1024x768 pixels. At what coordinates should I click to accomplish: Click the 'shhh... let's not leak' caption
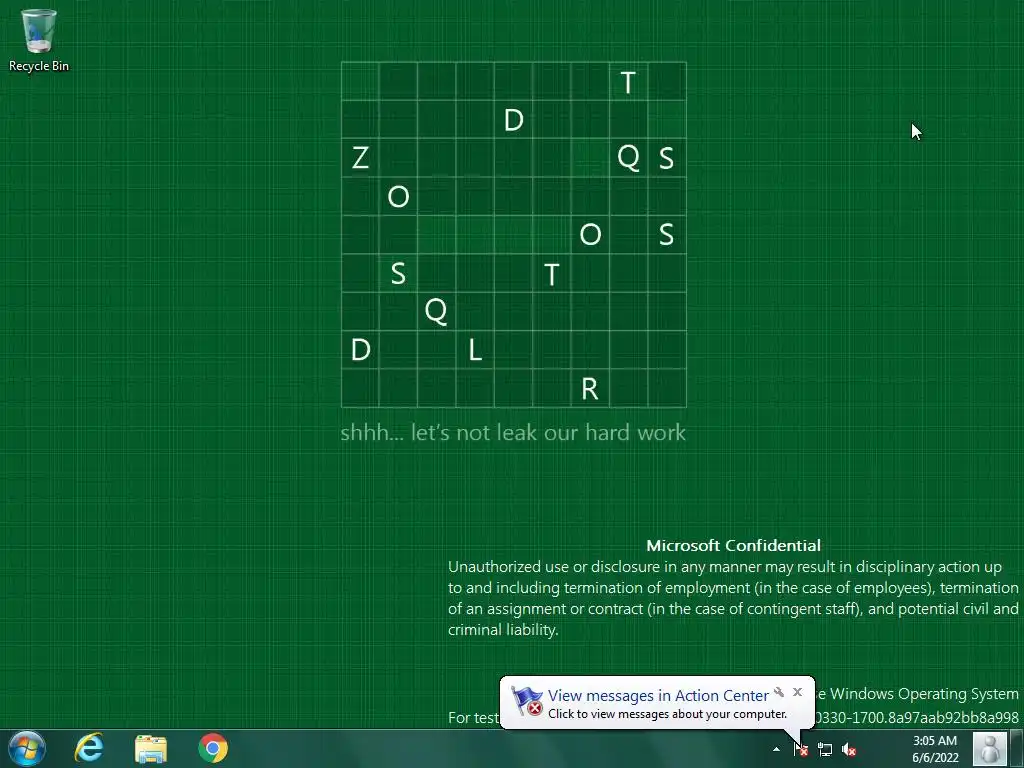[513, 432]
